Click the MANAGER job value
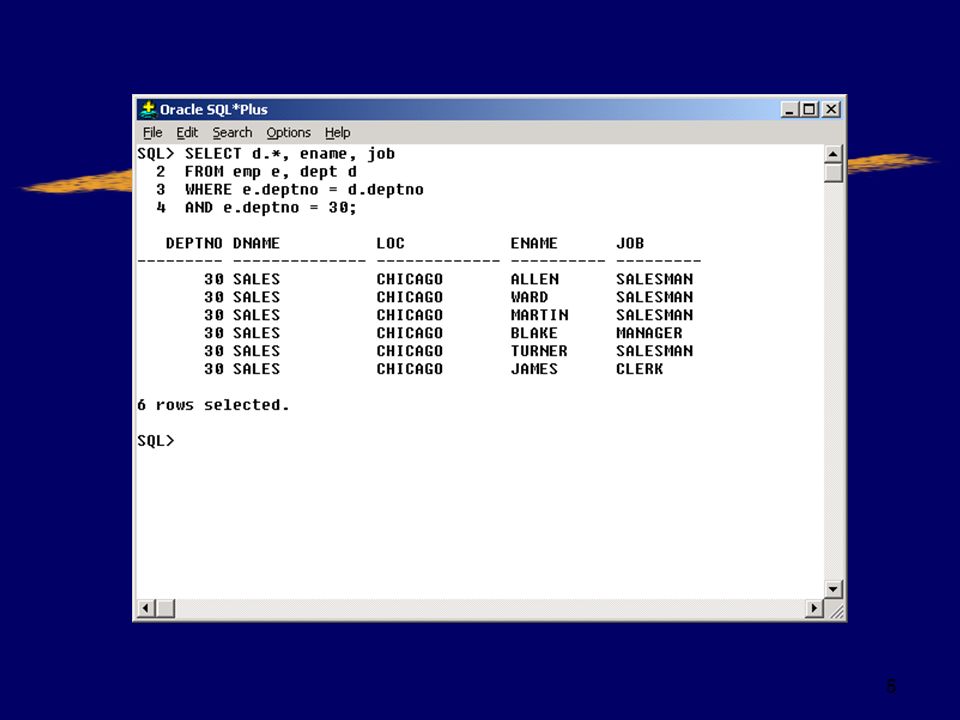Image resolution: width=960 pixels, height=720 pixels. click(x=649, y=333)
